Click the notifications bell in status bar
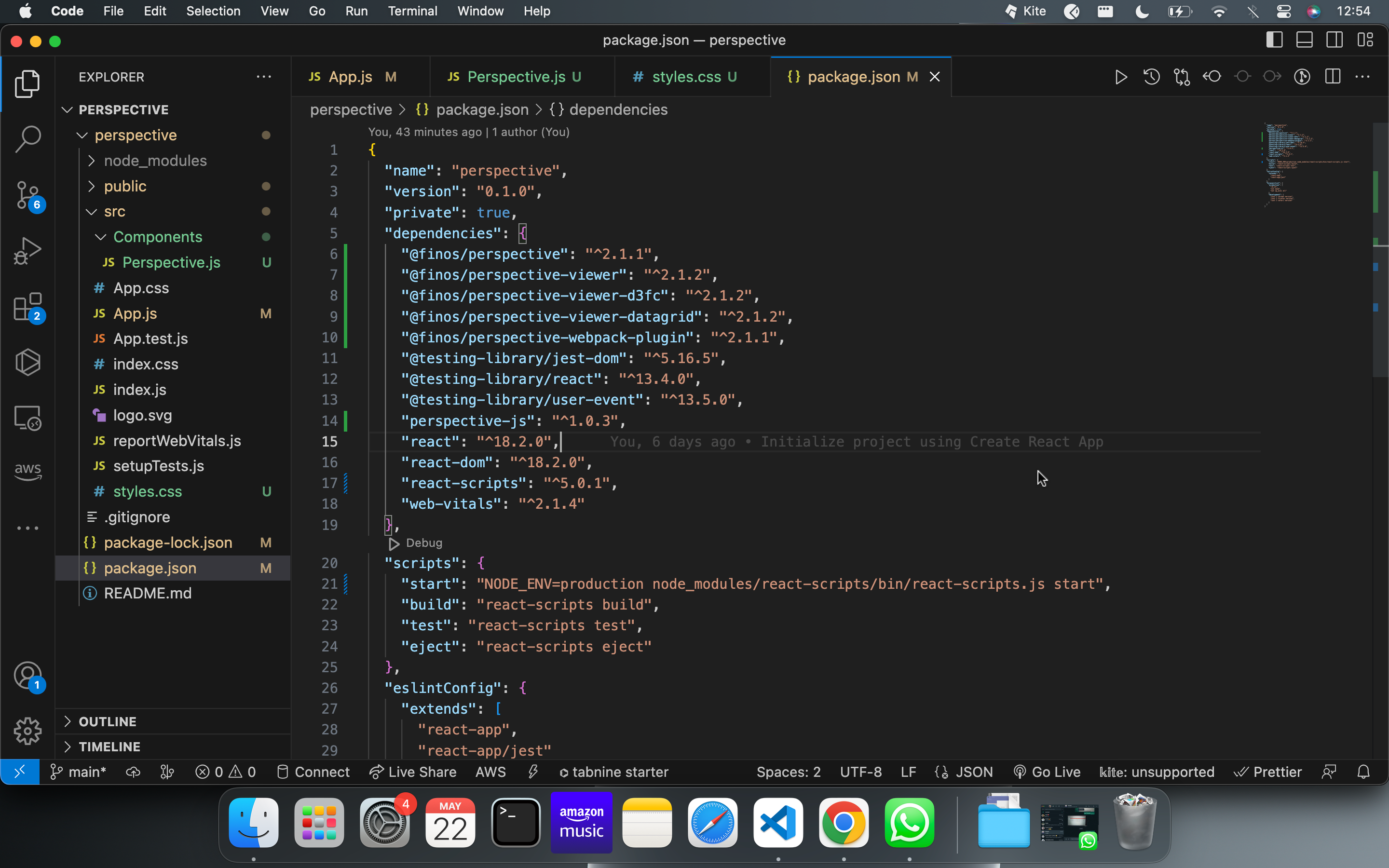The height and width of the screenshot is (868, 1389). [1363, 772]
